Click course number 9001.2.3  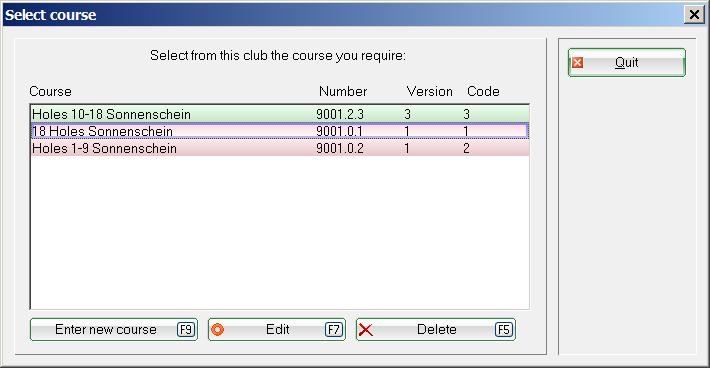point(340,114)
